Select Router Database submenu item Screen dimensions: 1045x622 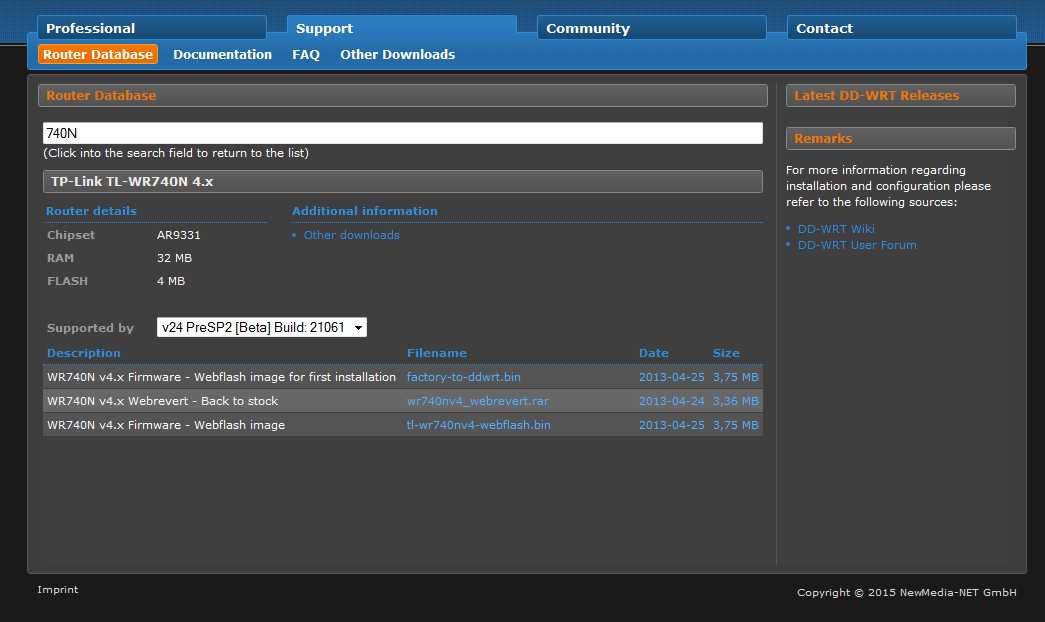tap(98, 55)
